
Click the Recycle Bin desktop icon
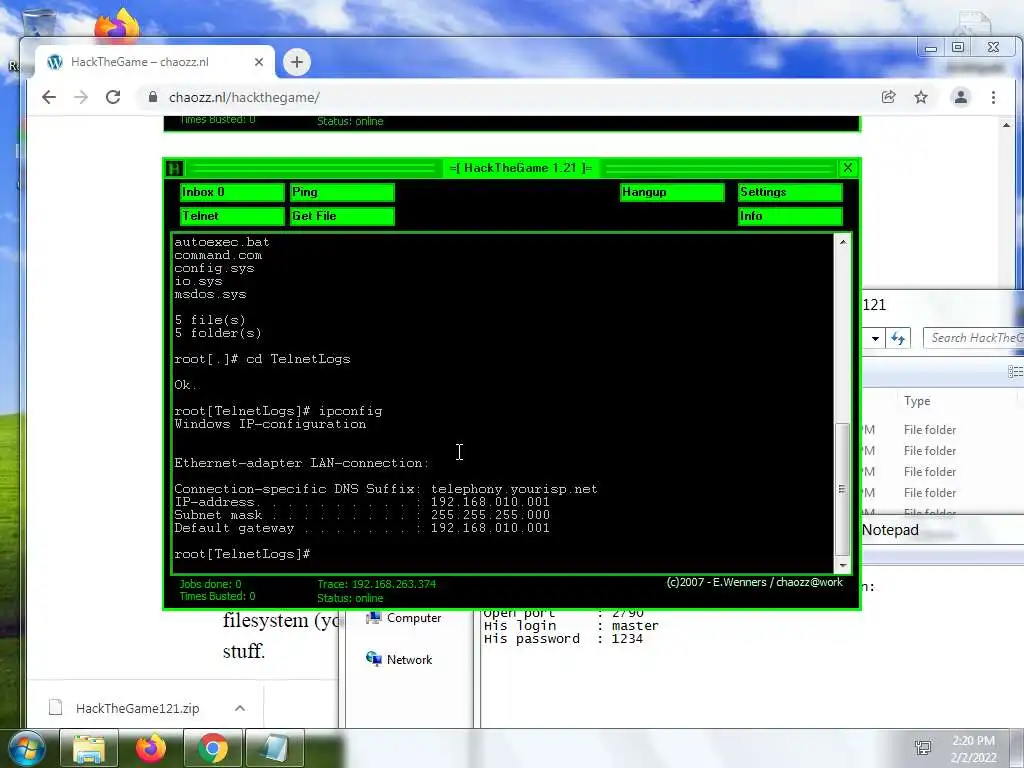(38, 23)
